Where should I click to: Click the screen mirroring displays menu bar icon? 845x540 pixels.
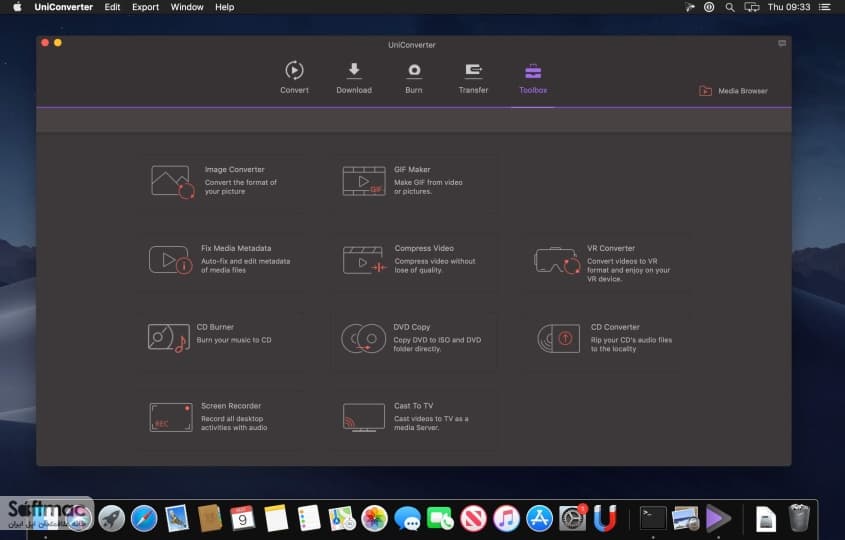click(x=752, y=7)
